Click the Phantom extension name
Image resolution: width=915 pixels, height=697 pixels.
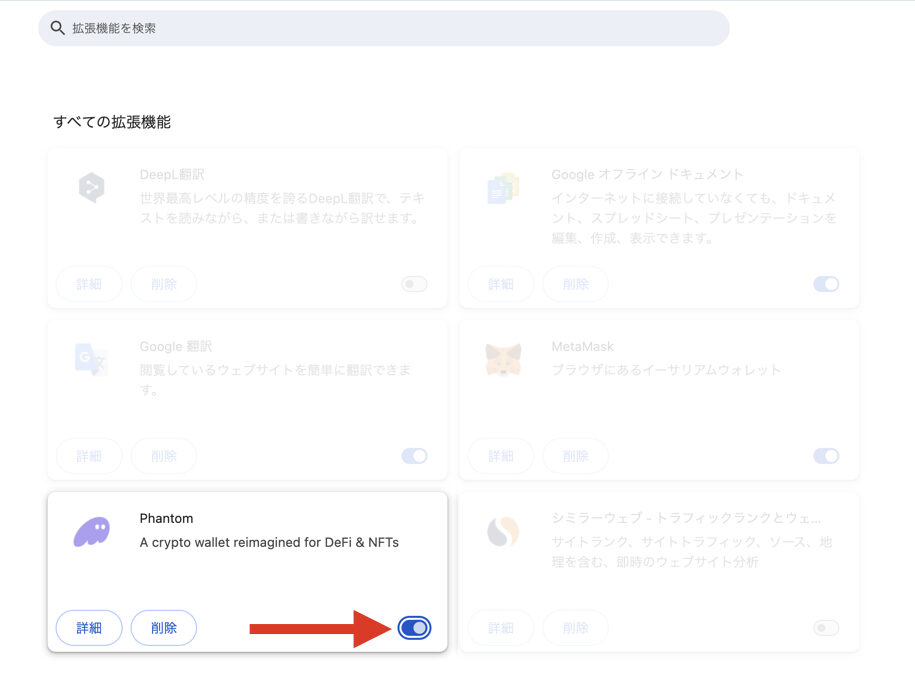pos(166,518)
